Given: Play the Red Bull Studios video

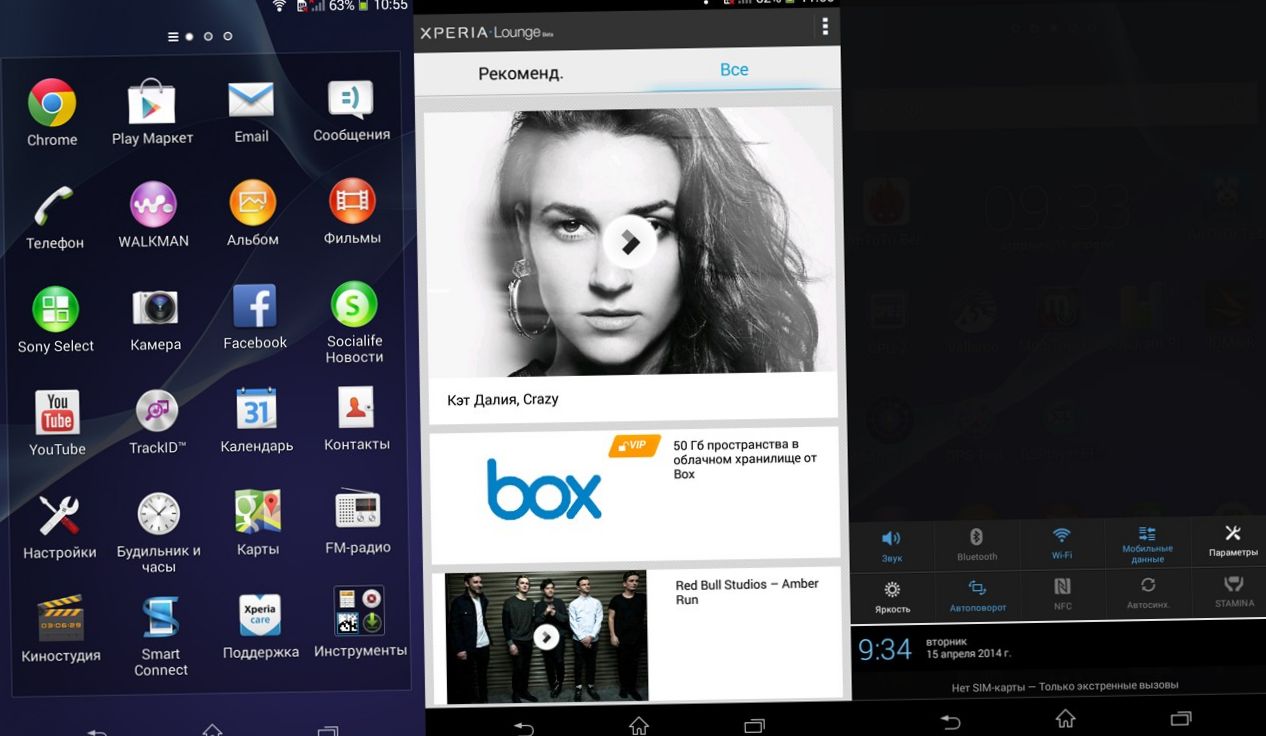Looking at the screenshot, I should [546, 636].
